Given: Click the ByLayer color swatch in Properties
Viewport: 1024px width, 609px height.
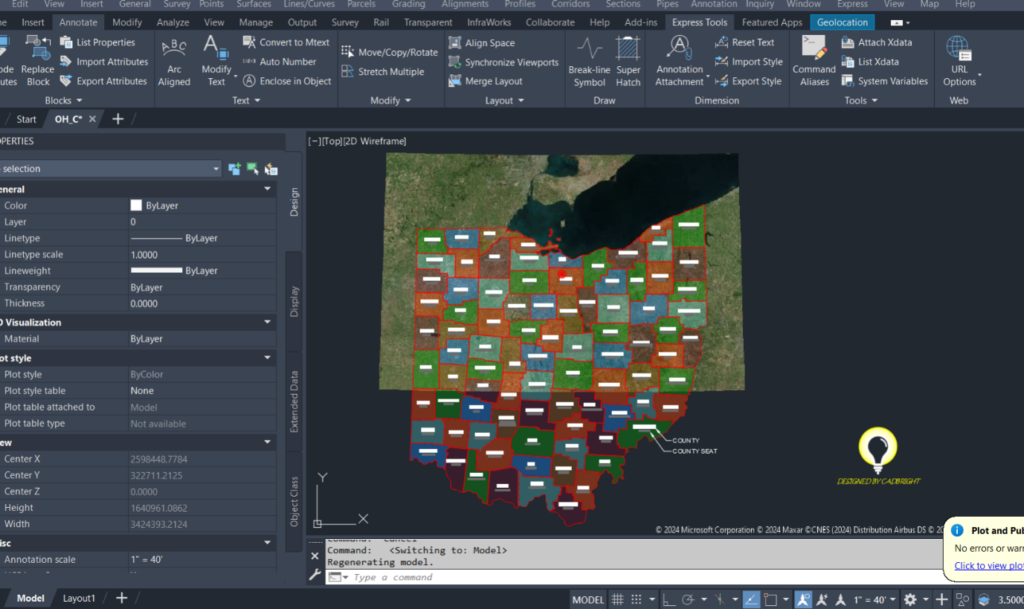Looking at the screenshot, I should [x=136, y=205].
